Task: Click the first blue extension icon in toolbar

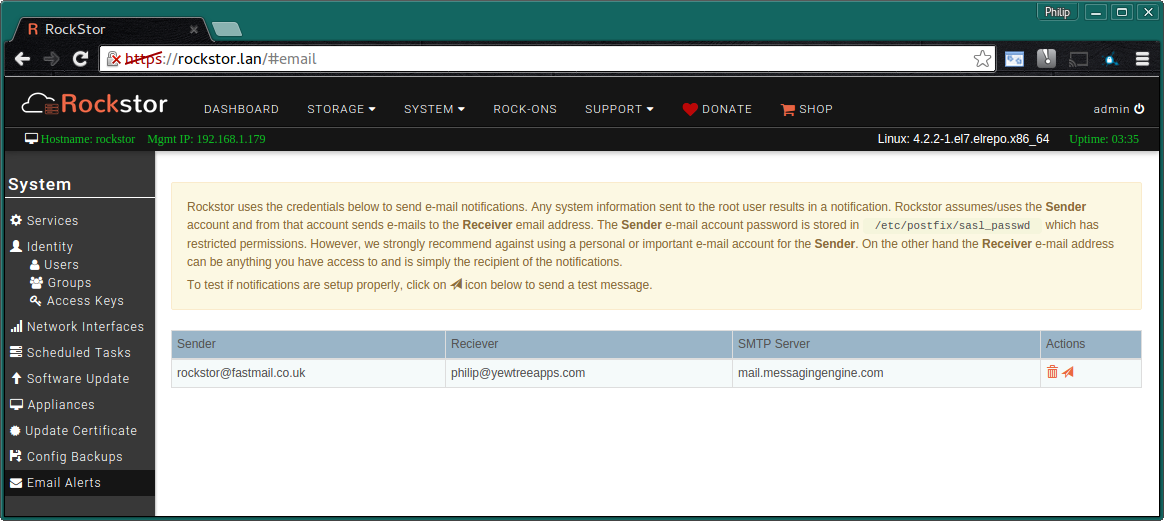Action: pos(1014,59)
